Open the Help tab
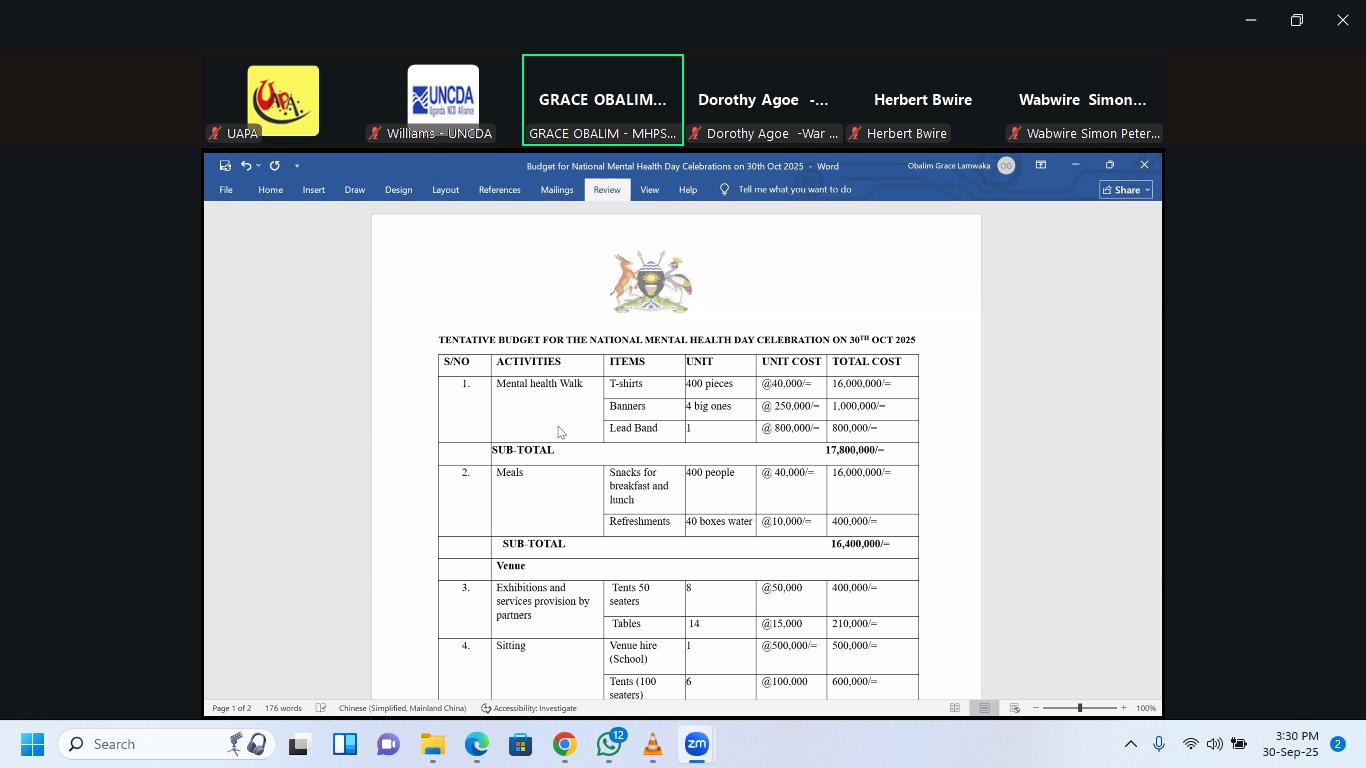Image resolution: width=1366 pixels, height=768 pixels. [688, 190]
